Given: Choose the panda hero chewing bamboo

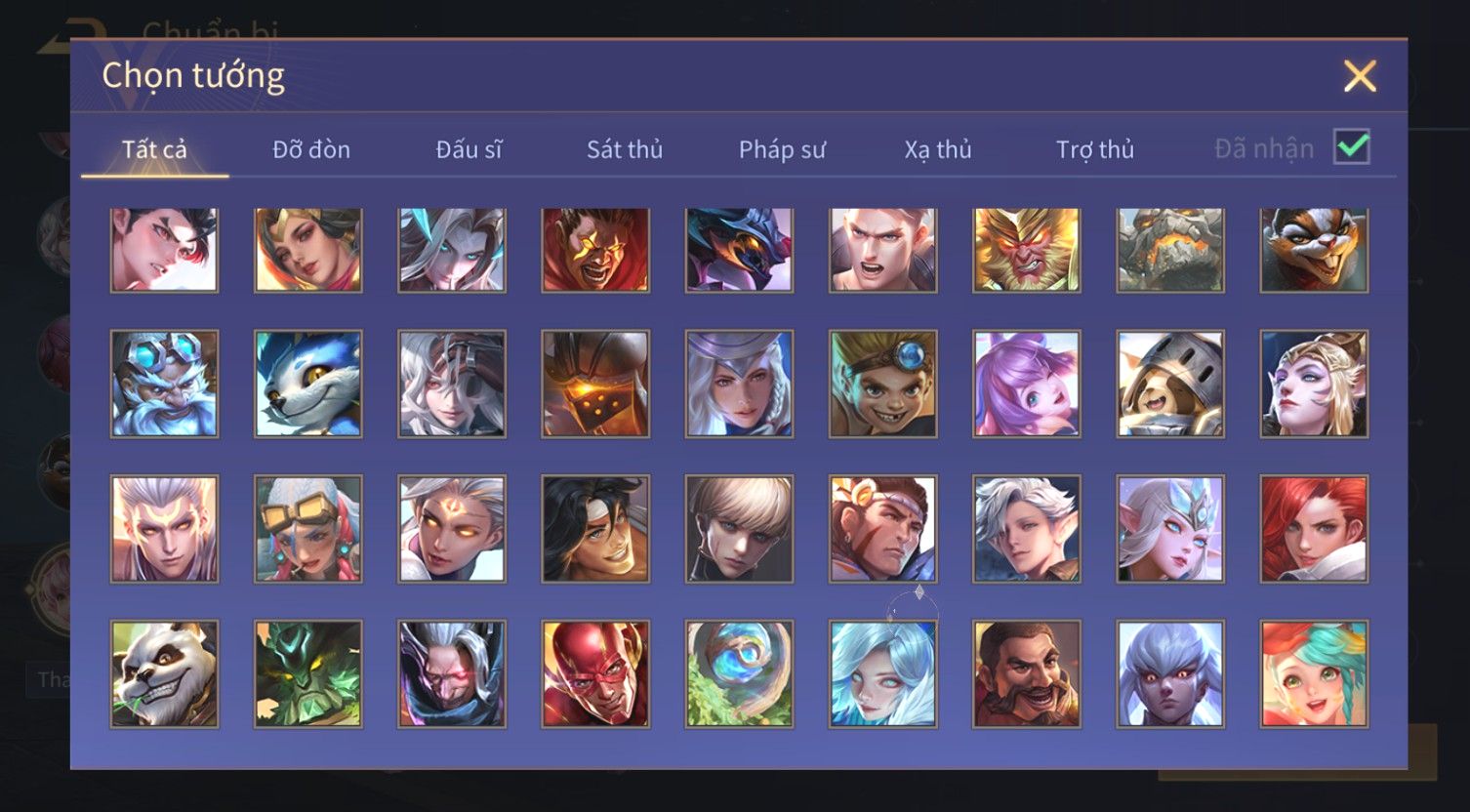Looking at the screenshot, I should pyautogui.click(x=164, y=674).
